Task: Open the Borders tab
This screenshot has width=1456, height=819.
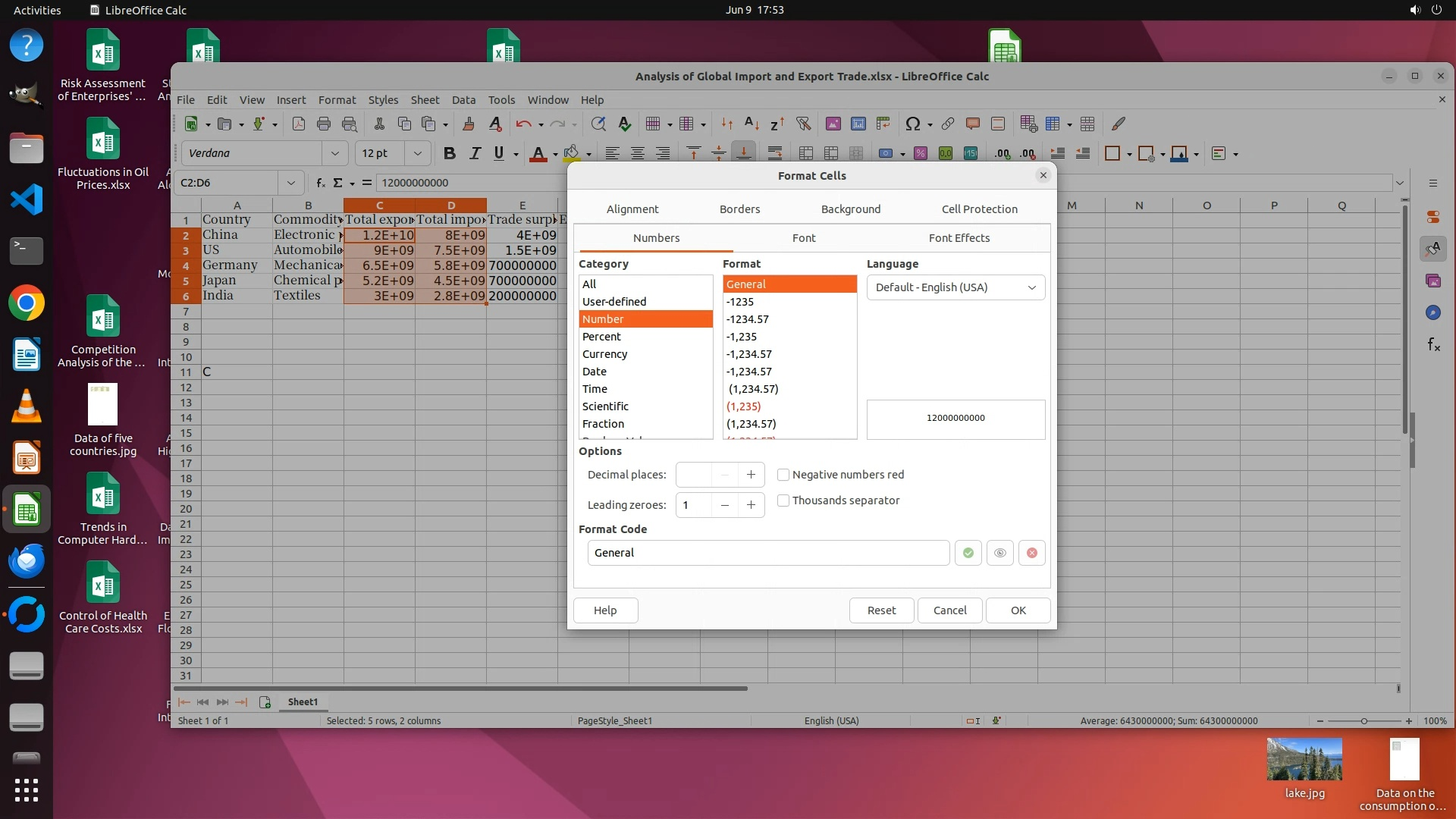Action: click(739, 209)
